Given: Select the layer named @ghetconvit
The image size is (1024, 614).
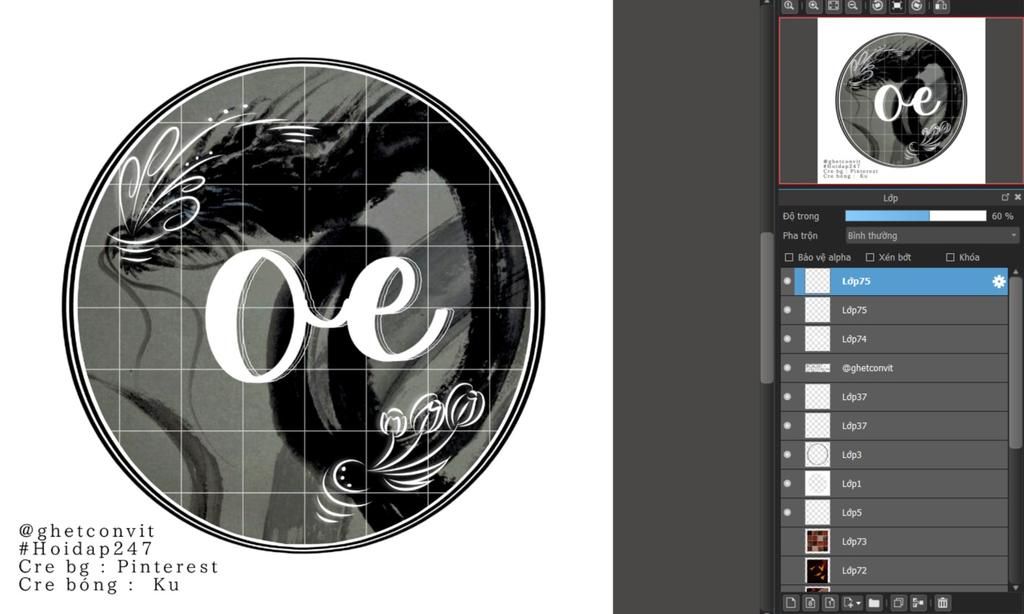Looking at the screenshot, I should [x=867, y=368].
